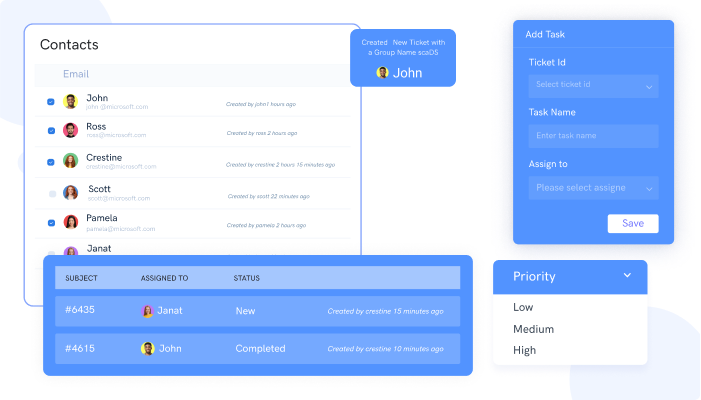Uncheck the checkbox next to Crestine
Image resolution: width=701 pixels, height=400 pixels.
51,162
